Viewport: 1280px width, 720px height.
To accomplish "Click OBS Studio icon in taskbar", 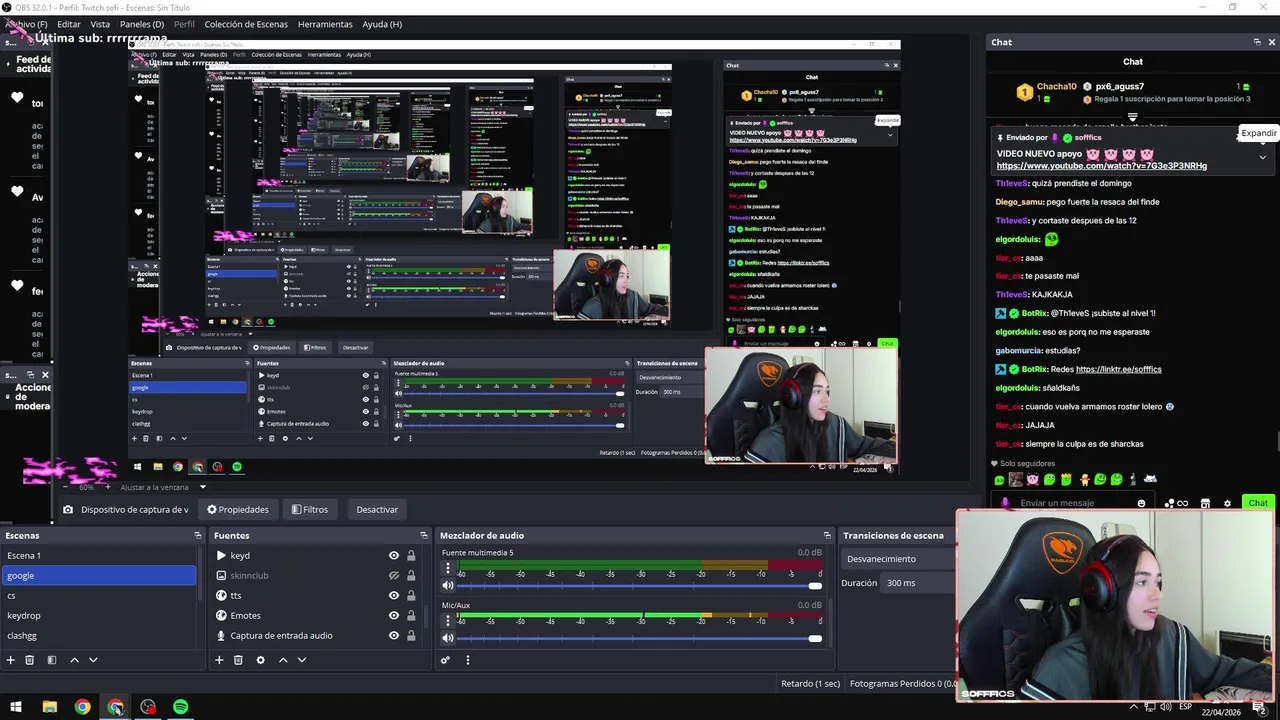I will point(148,707).
